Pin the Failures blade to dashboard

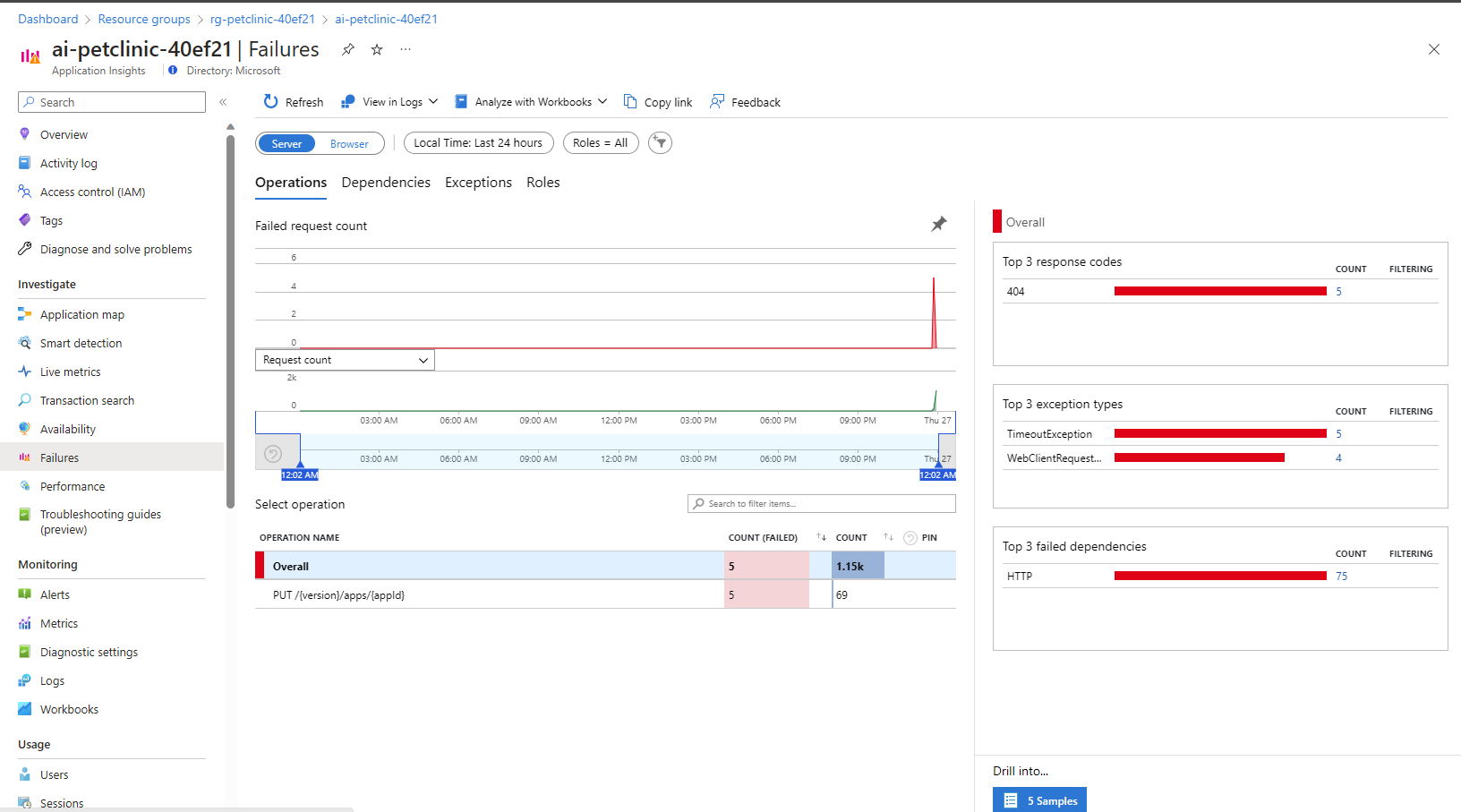point(348,49)
